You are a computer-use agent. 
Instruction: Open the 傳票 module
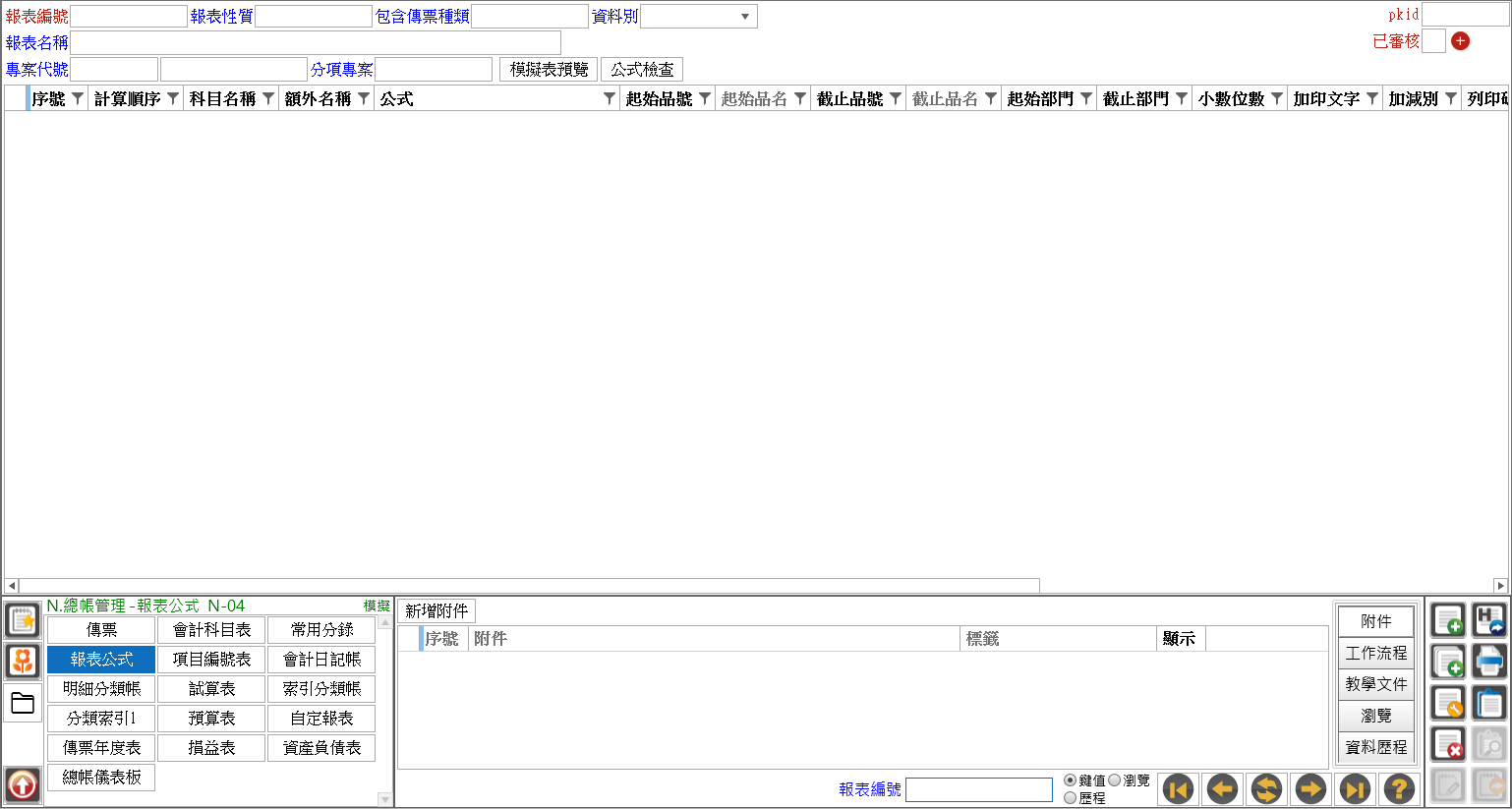click(x=101, y=630)
